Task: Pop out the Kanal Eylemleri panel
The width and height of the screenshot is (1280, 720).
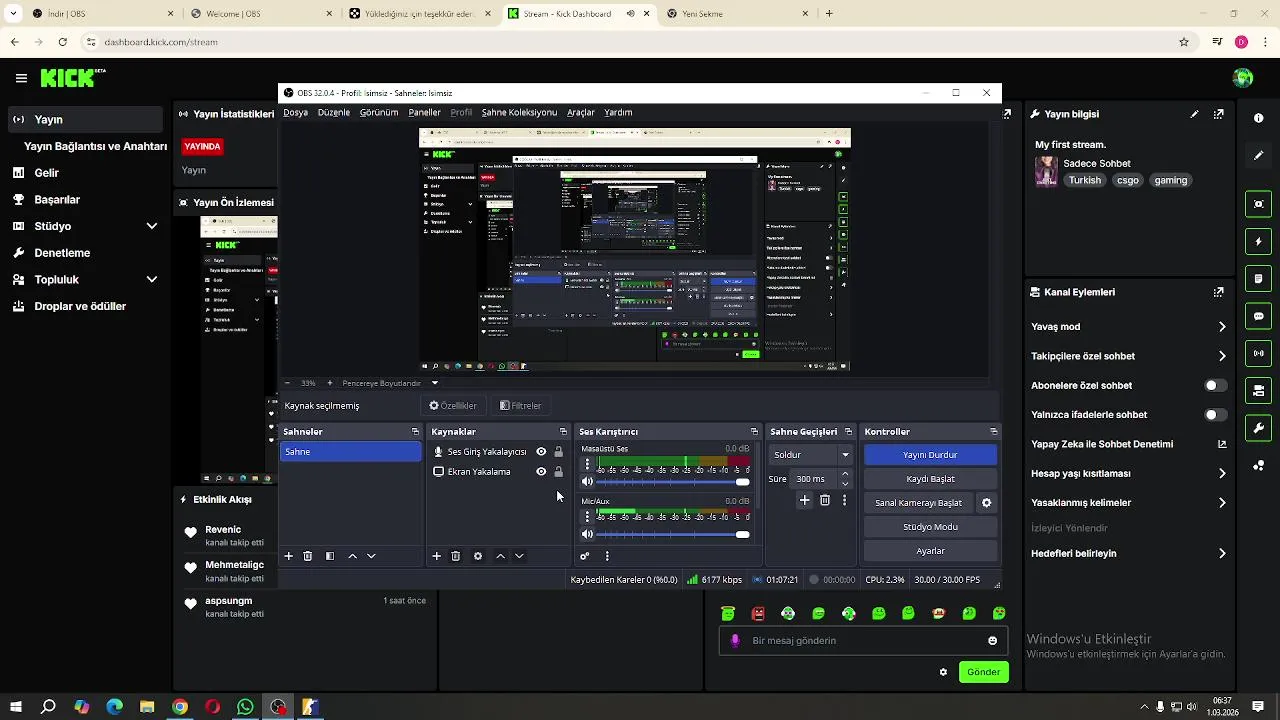Action: 1218,292
